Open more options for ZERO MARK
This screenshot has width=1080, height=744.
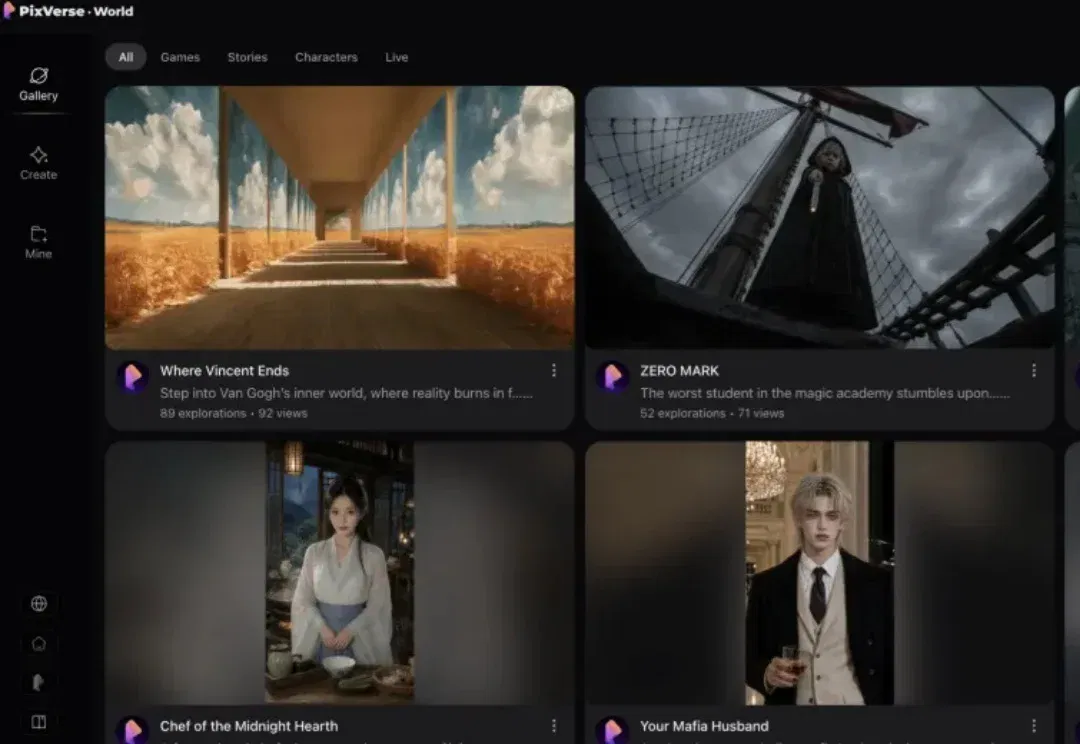point(1034,371)
